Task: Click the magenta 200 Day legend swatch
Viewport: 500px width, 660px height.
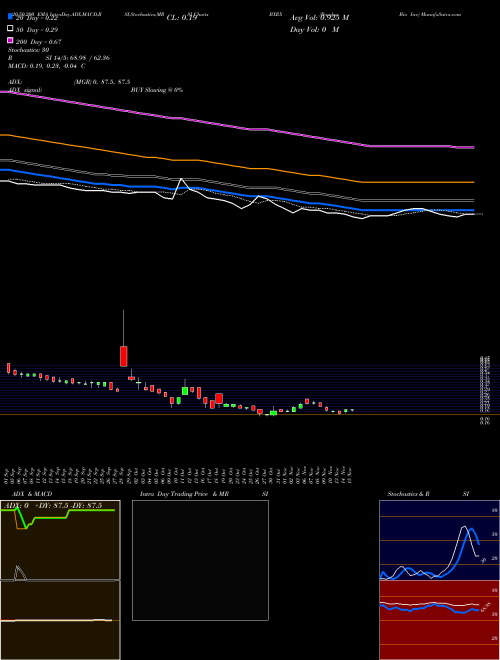Action: click(x=10, y=41)
